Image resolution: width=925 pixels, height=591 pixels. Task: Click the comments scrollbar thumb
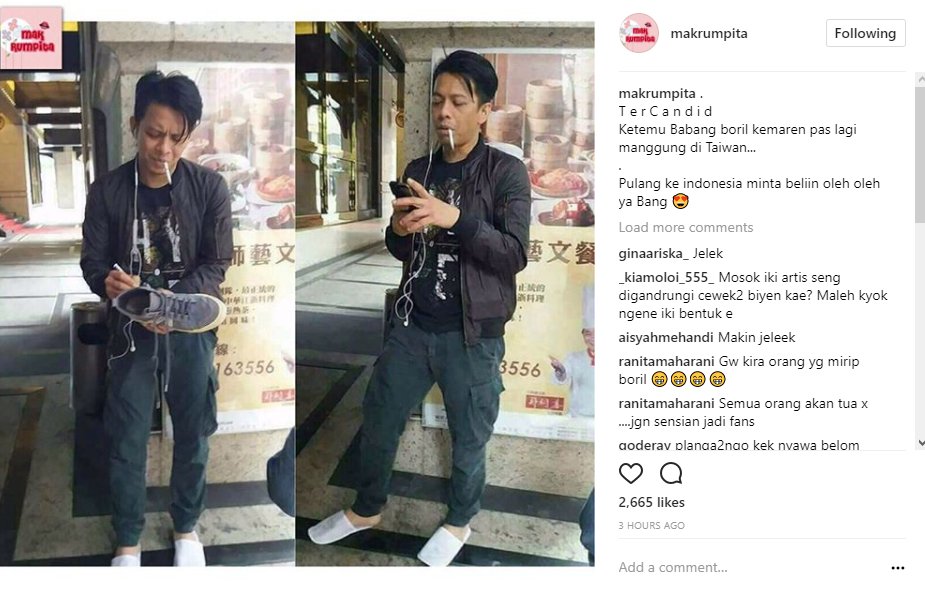pyautogui.click(x=920, y=155)
